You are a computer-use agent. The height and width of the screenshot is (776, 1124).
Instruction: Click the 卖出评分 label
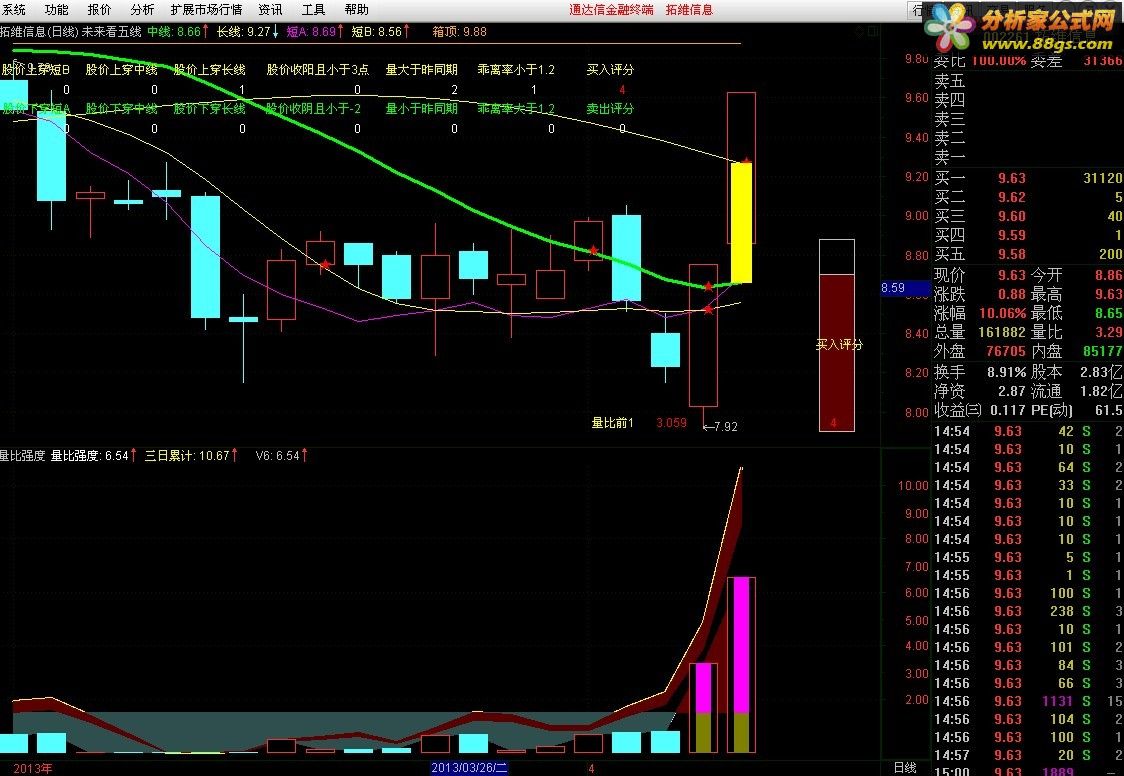click(x=610, y=108)
